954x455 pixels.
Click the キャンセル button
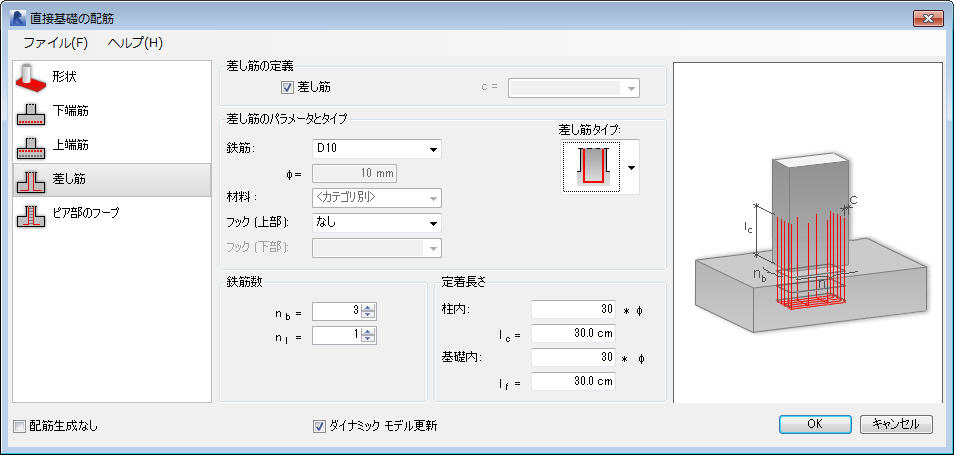click(896, 425)
